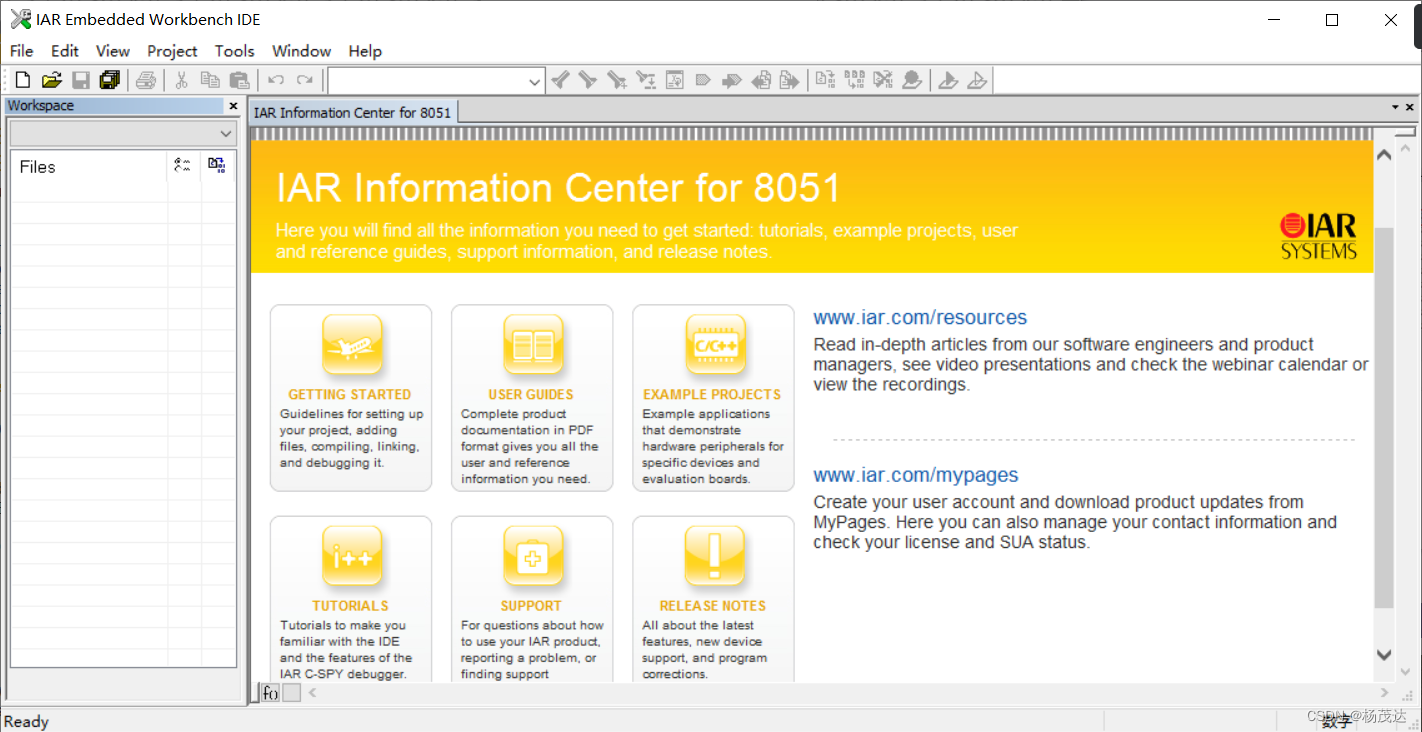Click the Stop Build icon
Viewport: 1422px width, 732px height.
(x=883, y=80)
